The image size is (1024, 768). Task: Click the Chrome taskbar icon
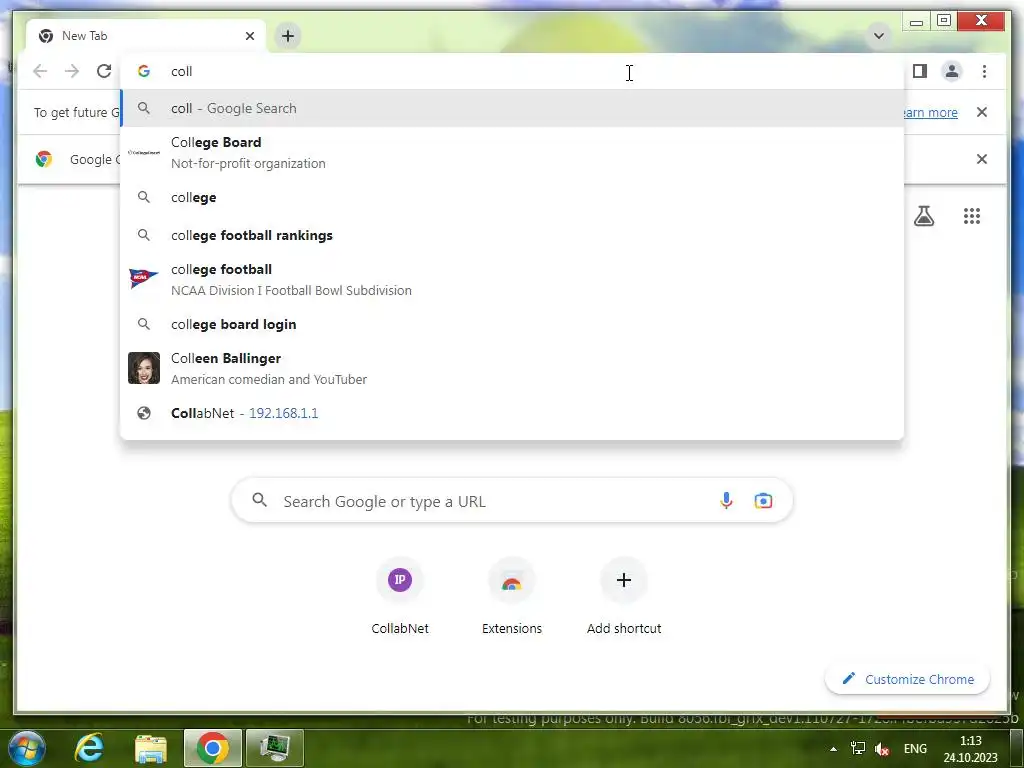pyautogui.click(x=212, y=748)
